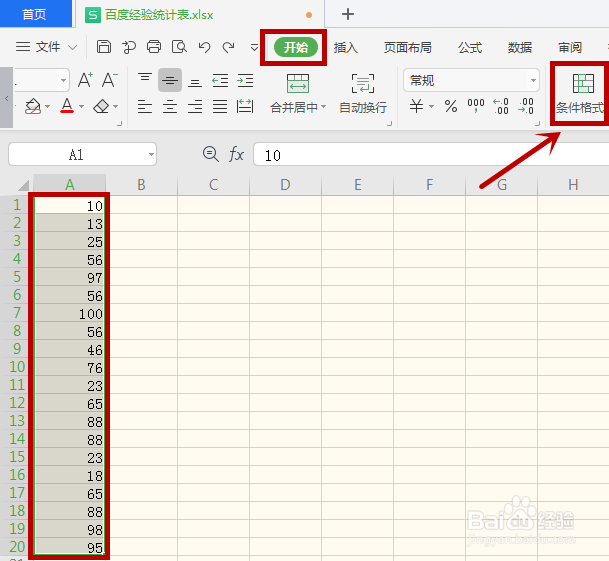Align text right

pos(195,106)
